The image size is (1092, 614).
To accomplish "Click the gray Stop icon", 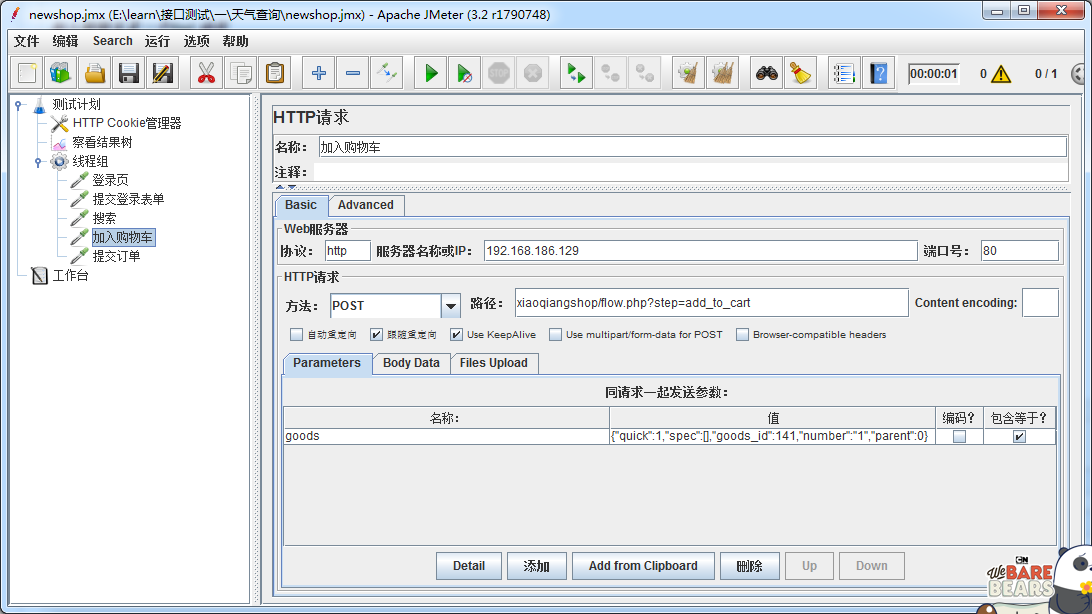I will click(499, 73).
